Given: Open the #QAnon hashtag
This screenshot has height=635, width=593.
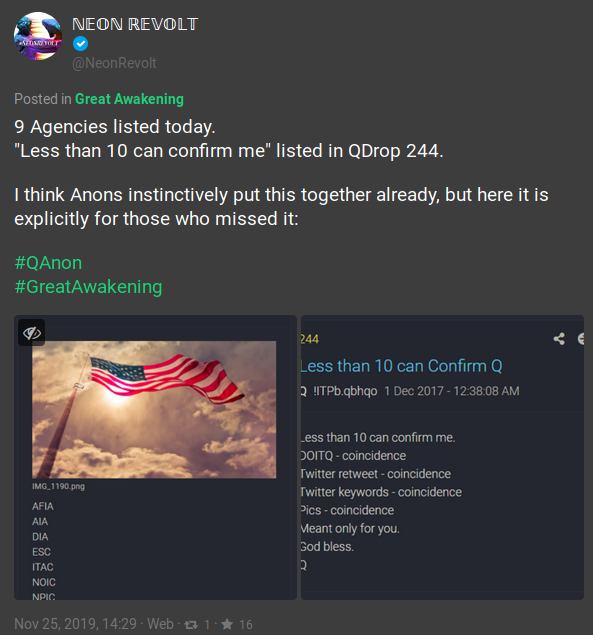Looking at the screenshot, I should tap(48, 263).
